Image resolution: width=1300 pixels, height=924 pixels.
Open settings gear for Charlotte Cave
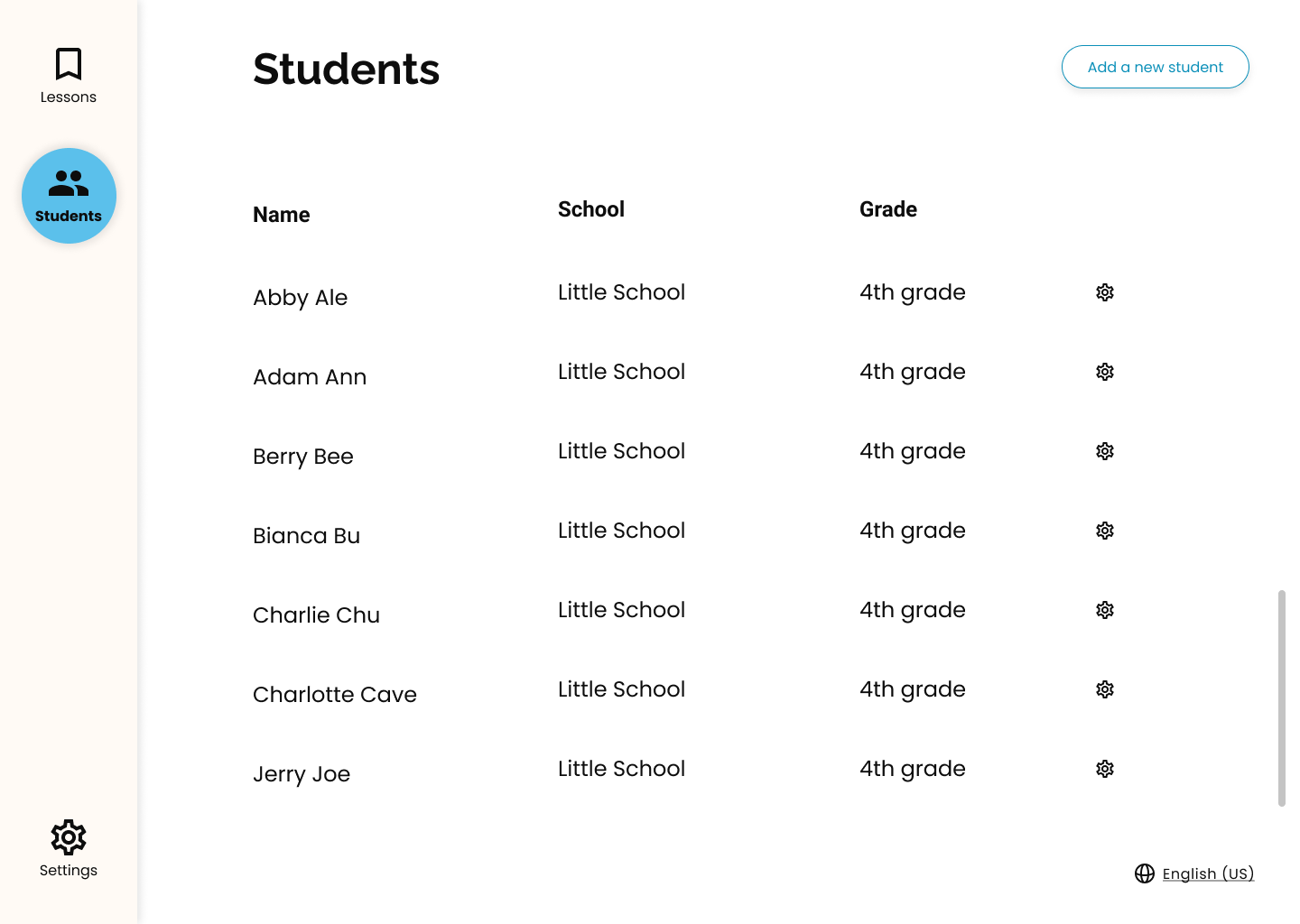(1105, 689)
